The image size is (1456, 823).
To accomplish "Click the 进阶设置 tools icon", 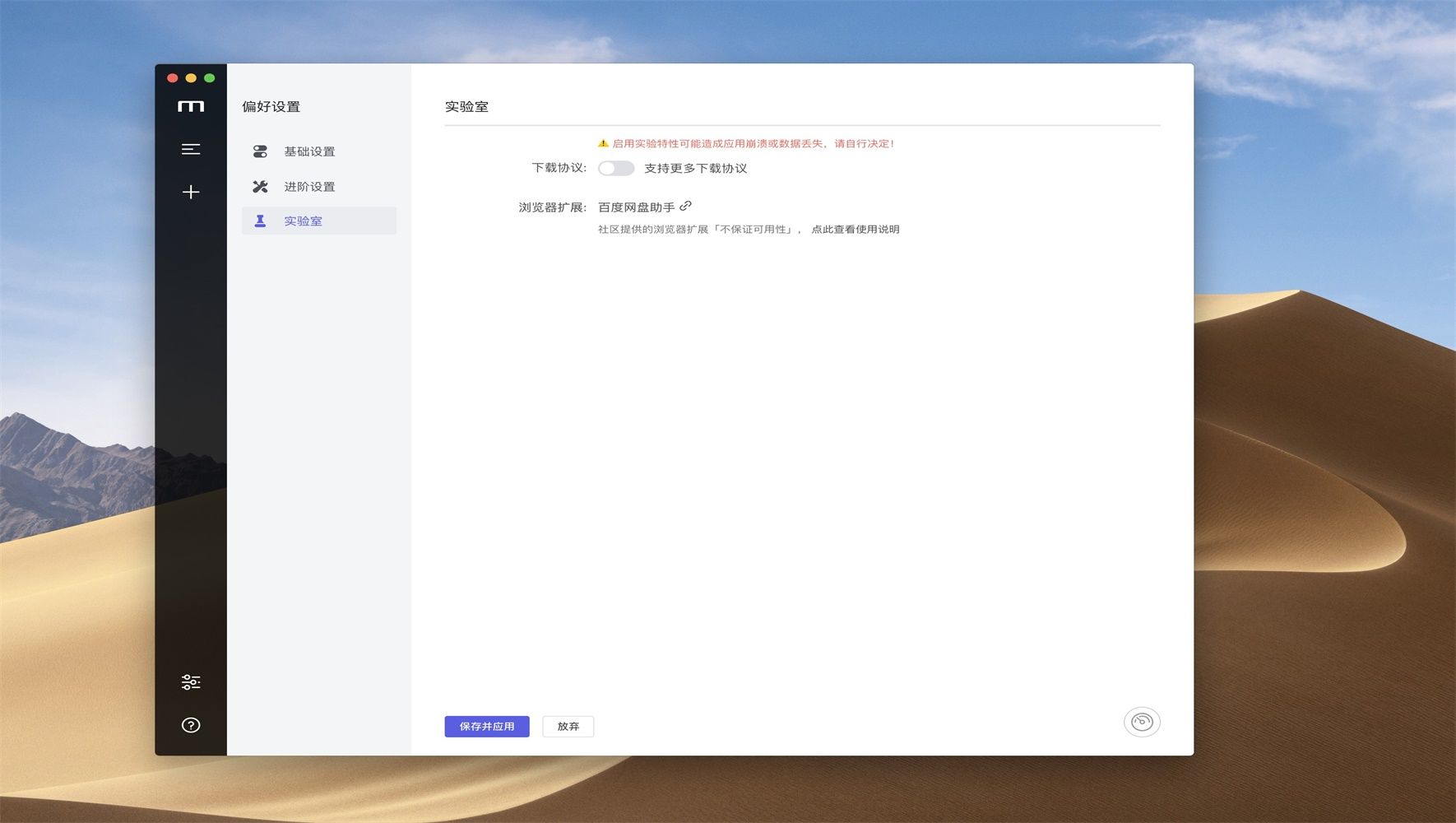I will click(x=260, y=187).
